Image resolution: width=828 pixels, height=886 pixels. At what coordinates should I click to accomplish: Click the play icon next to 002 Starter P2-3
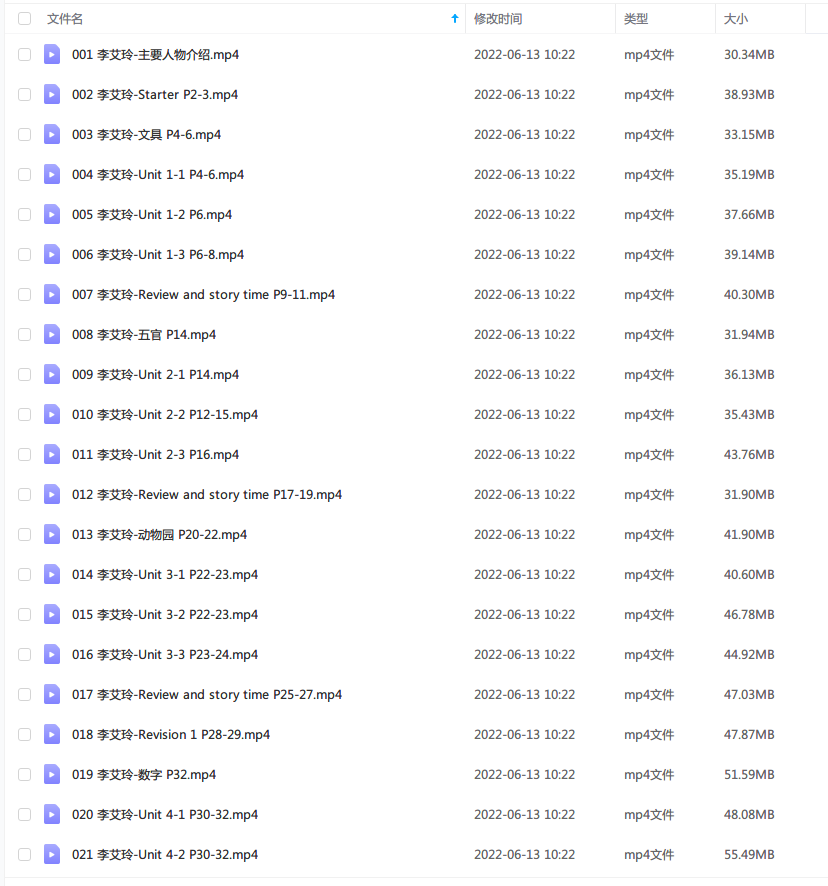pyautogui.click(x=52, y=94)
